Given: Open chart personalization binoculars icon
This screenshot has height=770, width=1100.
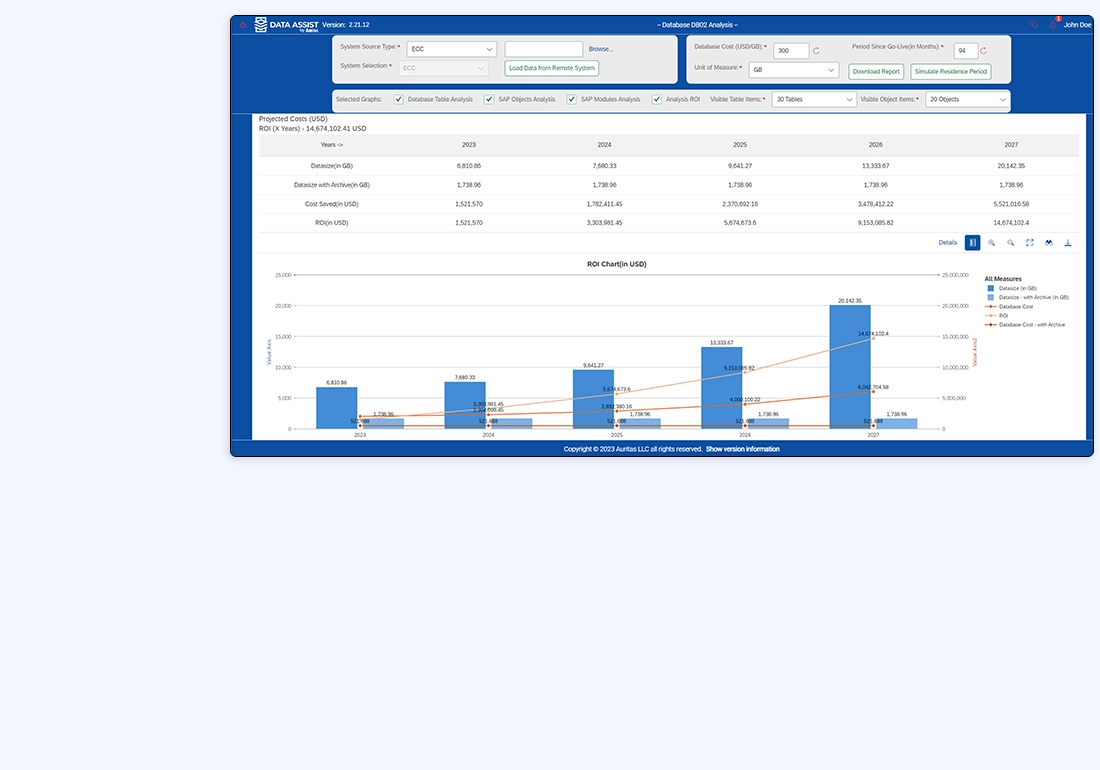Looking at the screenshot, I should (x=1048, y=243).
